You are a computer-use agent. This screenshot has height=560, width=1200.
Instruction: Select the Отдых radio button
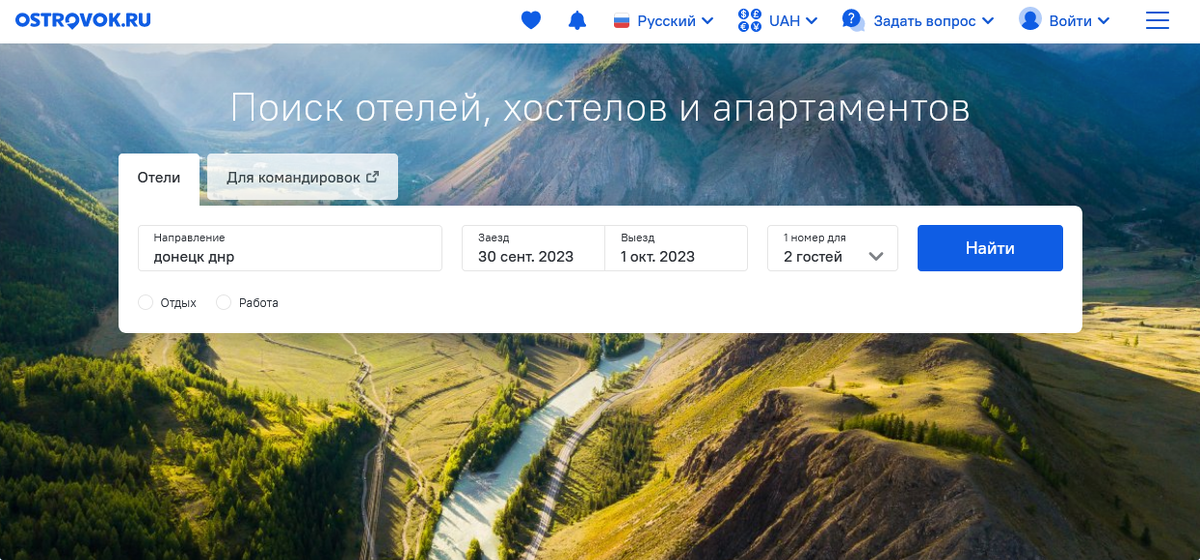point(146,302)
